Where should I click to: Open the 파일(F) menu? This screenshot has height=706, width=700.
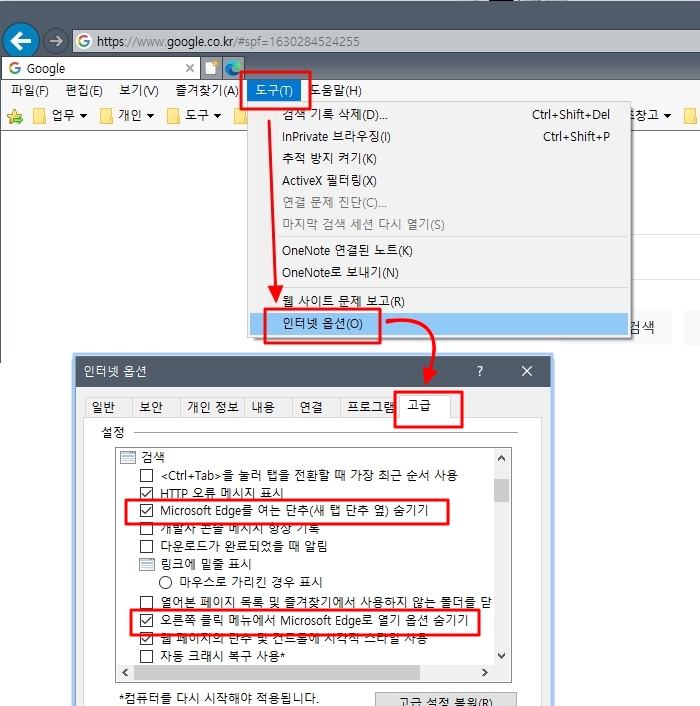click(x=30, y=91)
